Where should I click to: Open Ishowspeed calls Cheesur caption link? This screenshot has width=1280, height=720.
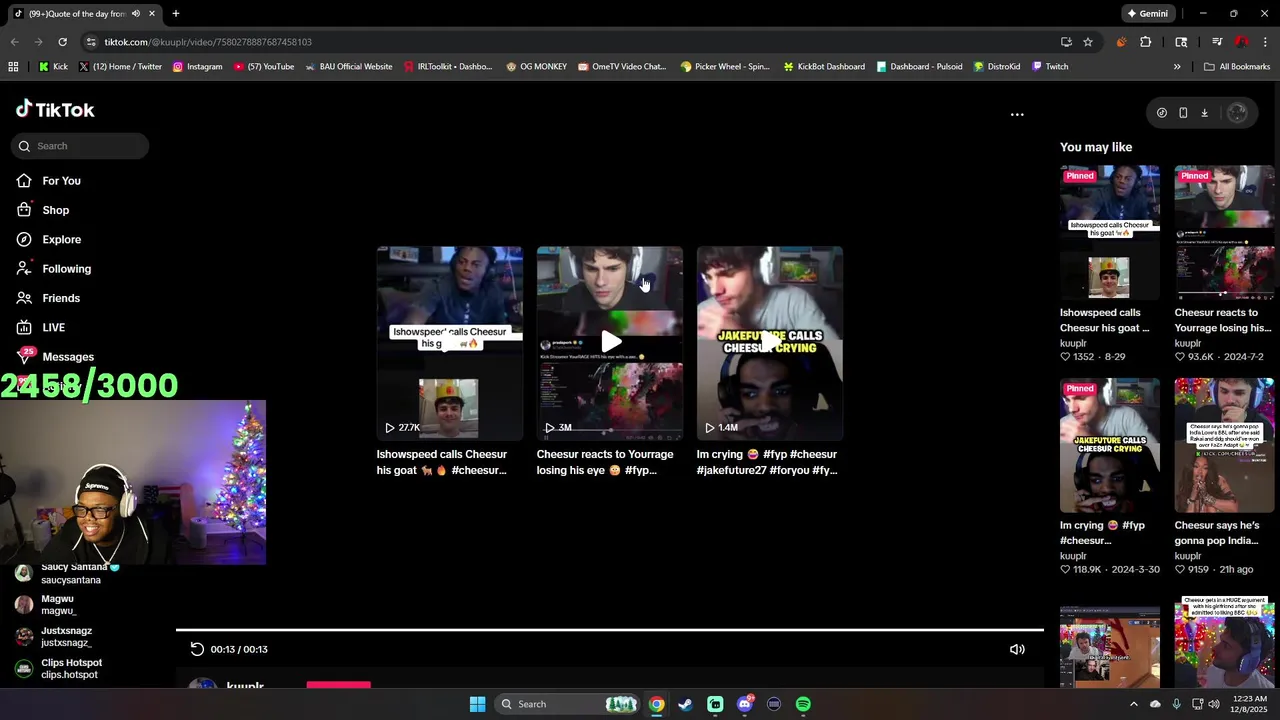point(442,462)
